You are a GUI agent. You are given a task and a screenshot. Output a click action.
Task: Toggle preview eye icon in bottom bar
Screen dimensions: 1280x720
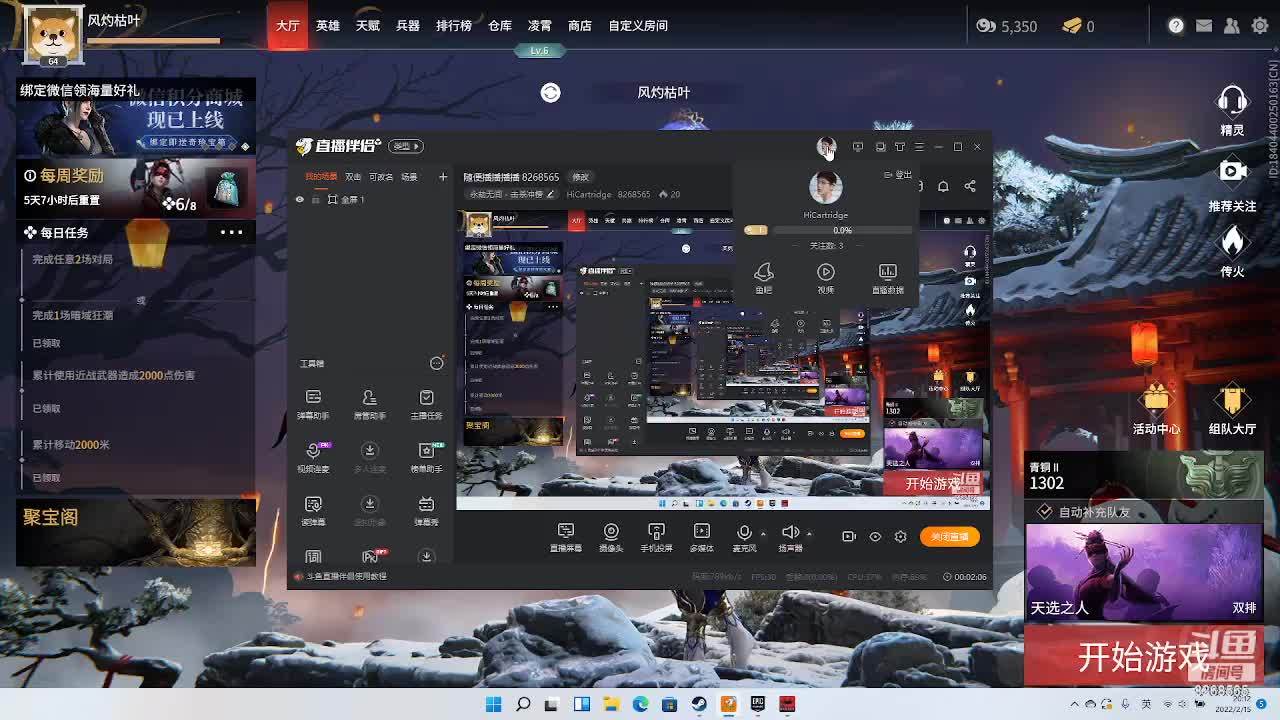coord(875,536)
